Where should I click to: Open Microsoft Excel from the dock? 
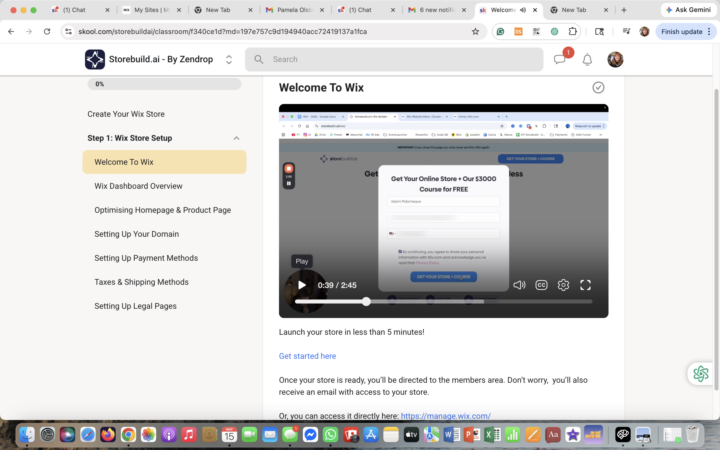[492, 434]
